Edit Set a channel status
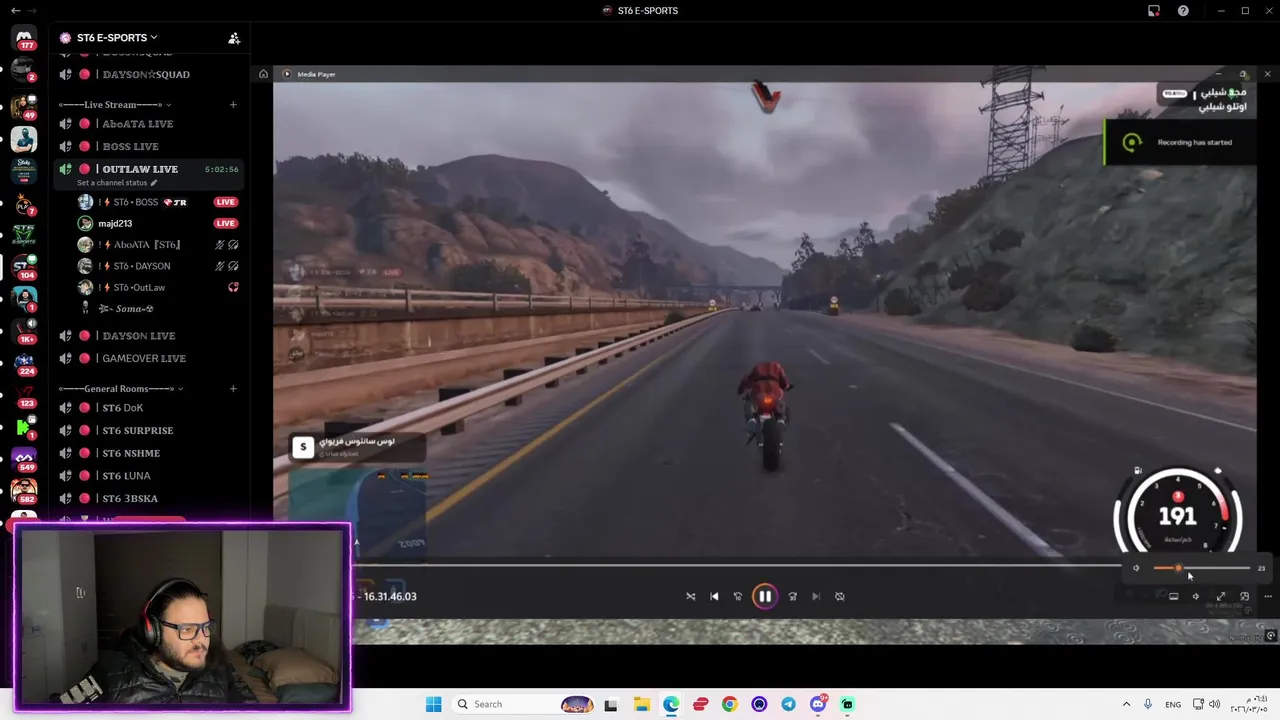This screenshot has height=720, width=1280. tap(117, 183)
